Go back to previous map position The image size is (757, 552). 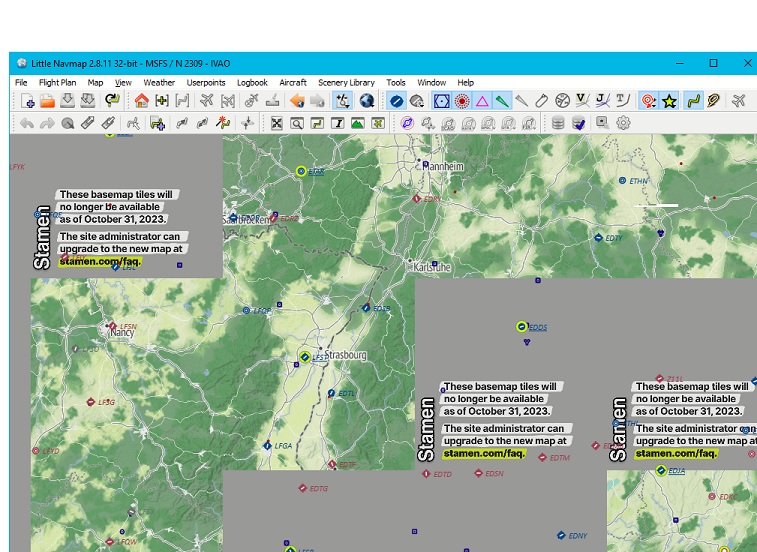(x=297, y=101)
